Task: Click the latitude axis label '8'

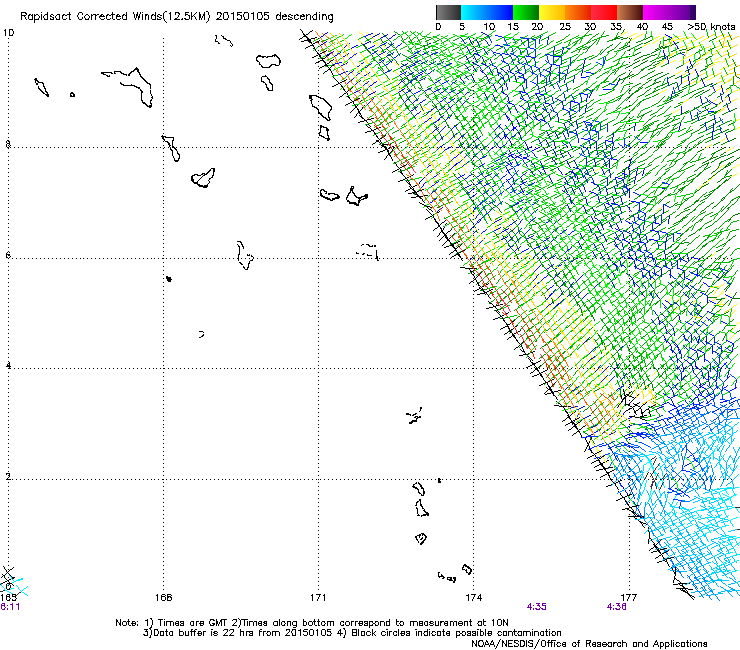Action: pyautogui.click(x=8, y=144)
